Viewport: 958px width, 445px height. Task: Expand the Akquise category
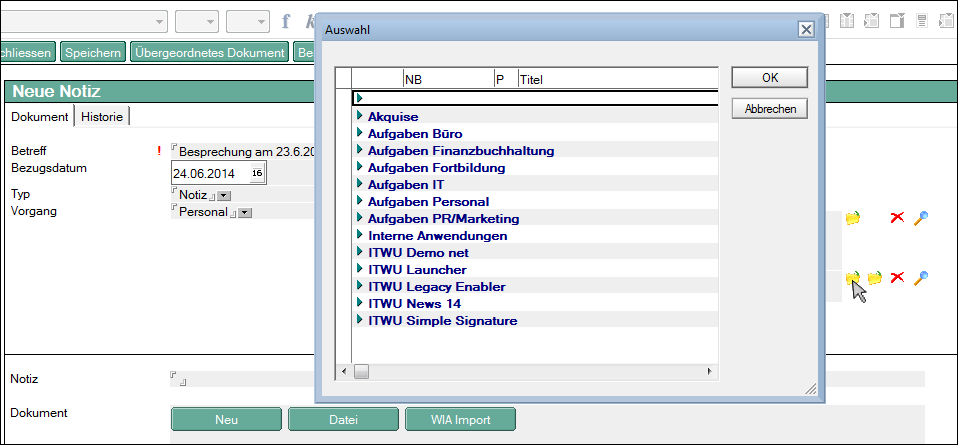click(359, 117)
